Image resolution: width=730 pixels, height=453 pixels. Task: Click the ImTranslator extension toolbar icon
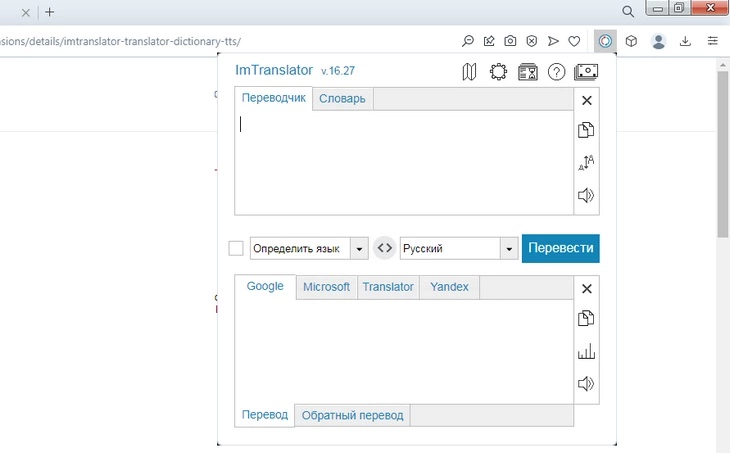[x=605, y=41]
